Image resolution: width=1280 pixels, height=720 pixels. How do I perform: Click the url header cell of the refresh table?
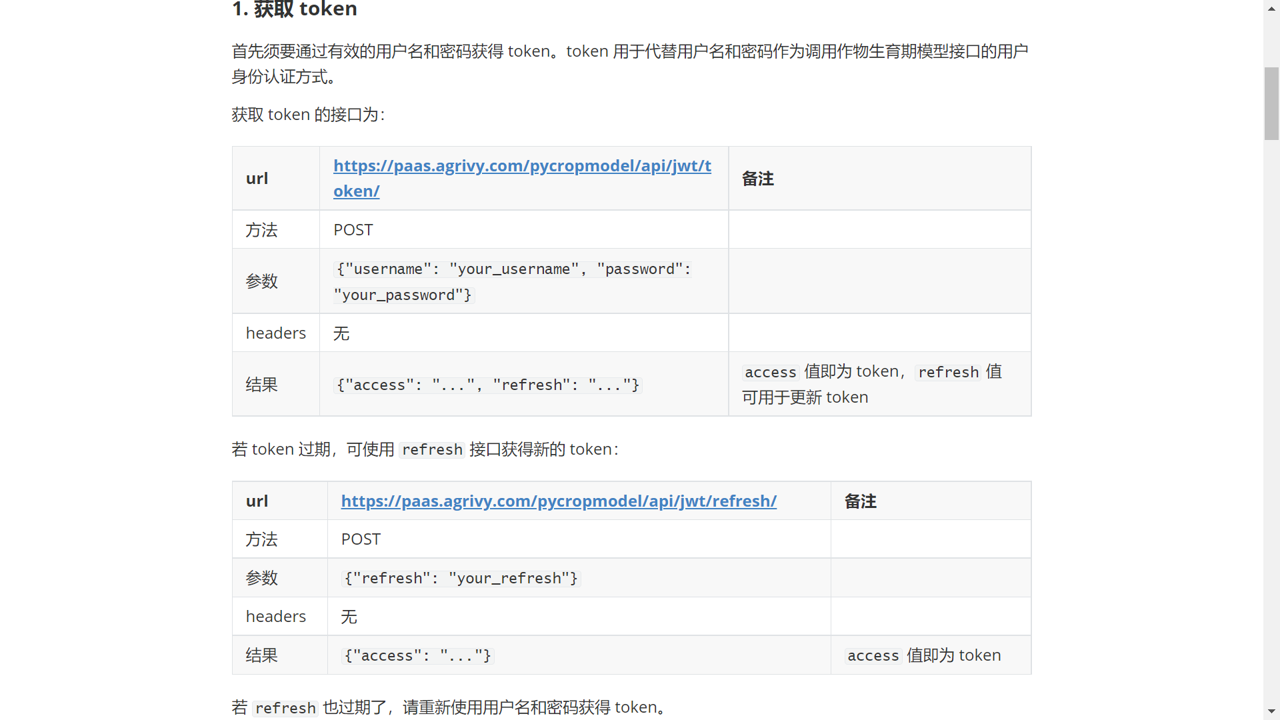tap(257, 501)
